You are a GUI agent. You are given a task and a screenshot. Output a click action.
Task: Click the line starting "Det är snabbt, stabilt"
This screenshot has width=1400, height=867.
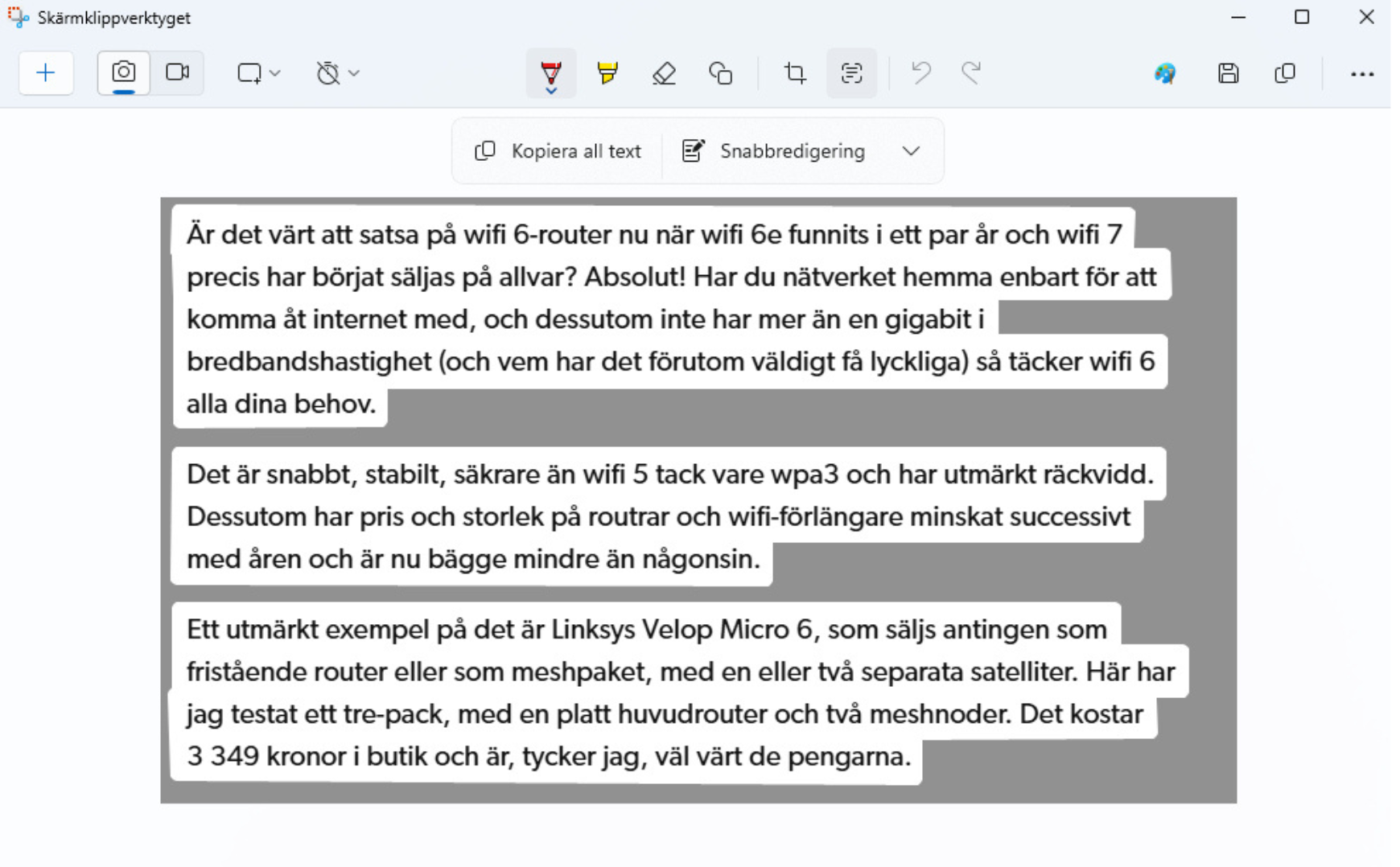pos(670,475)
